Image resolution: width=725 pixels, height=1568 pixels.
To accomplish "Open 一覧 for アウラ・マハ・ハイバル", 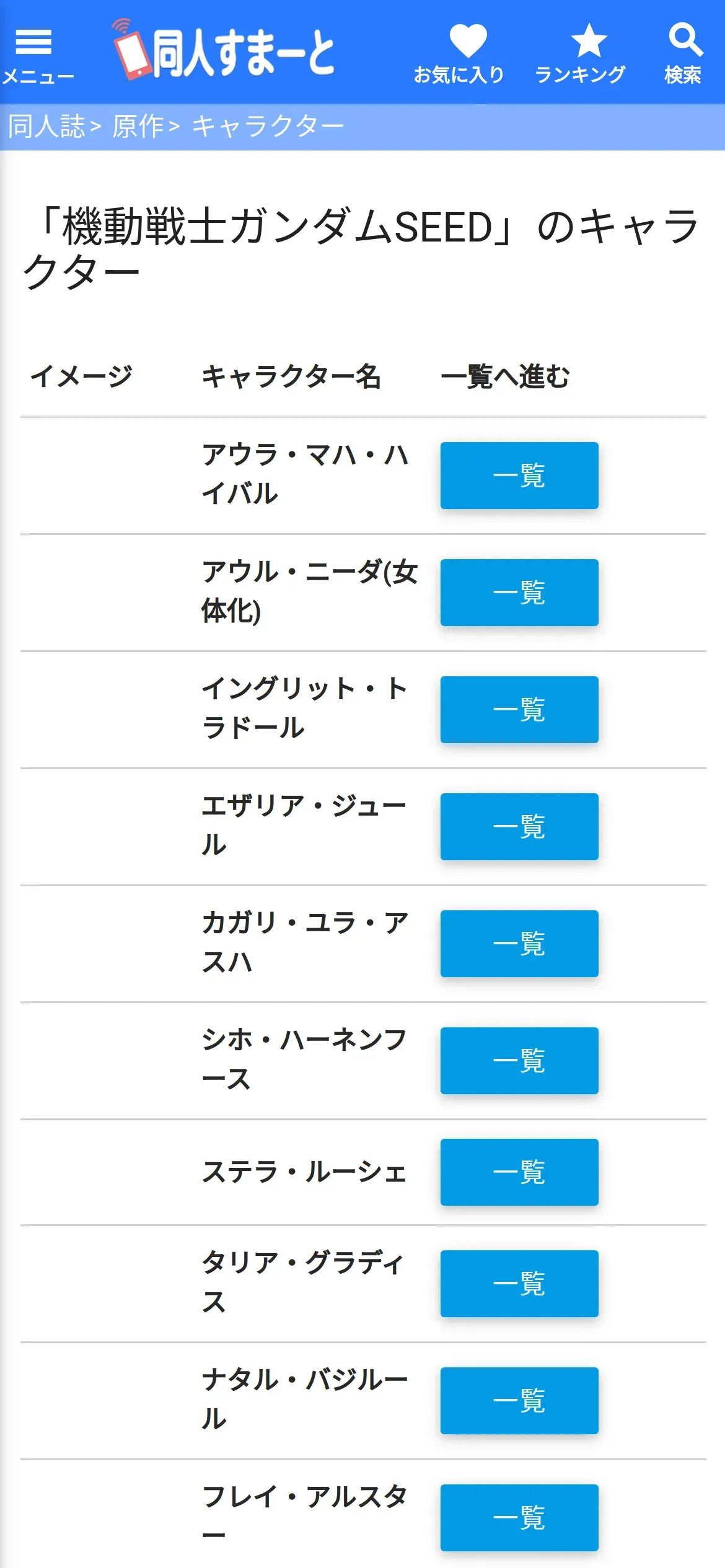I will pyautogui.click(x=519, y=476).
